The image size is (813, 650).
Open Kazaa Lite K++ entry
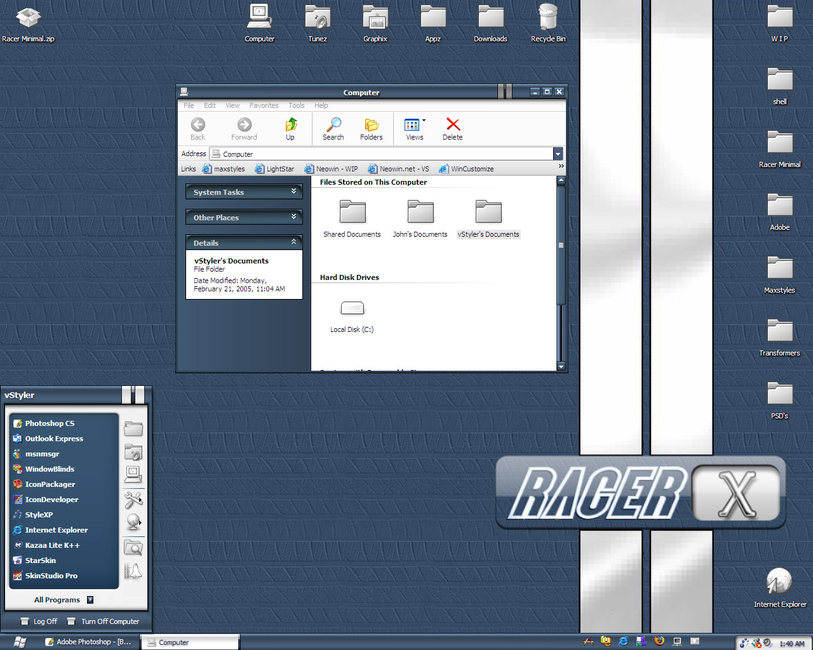52,545
